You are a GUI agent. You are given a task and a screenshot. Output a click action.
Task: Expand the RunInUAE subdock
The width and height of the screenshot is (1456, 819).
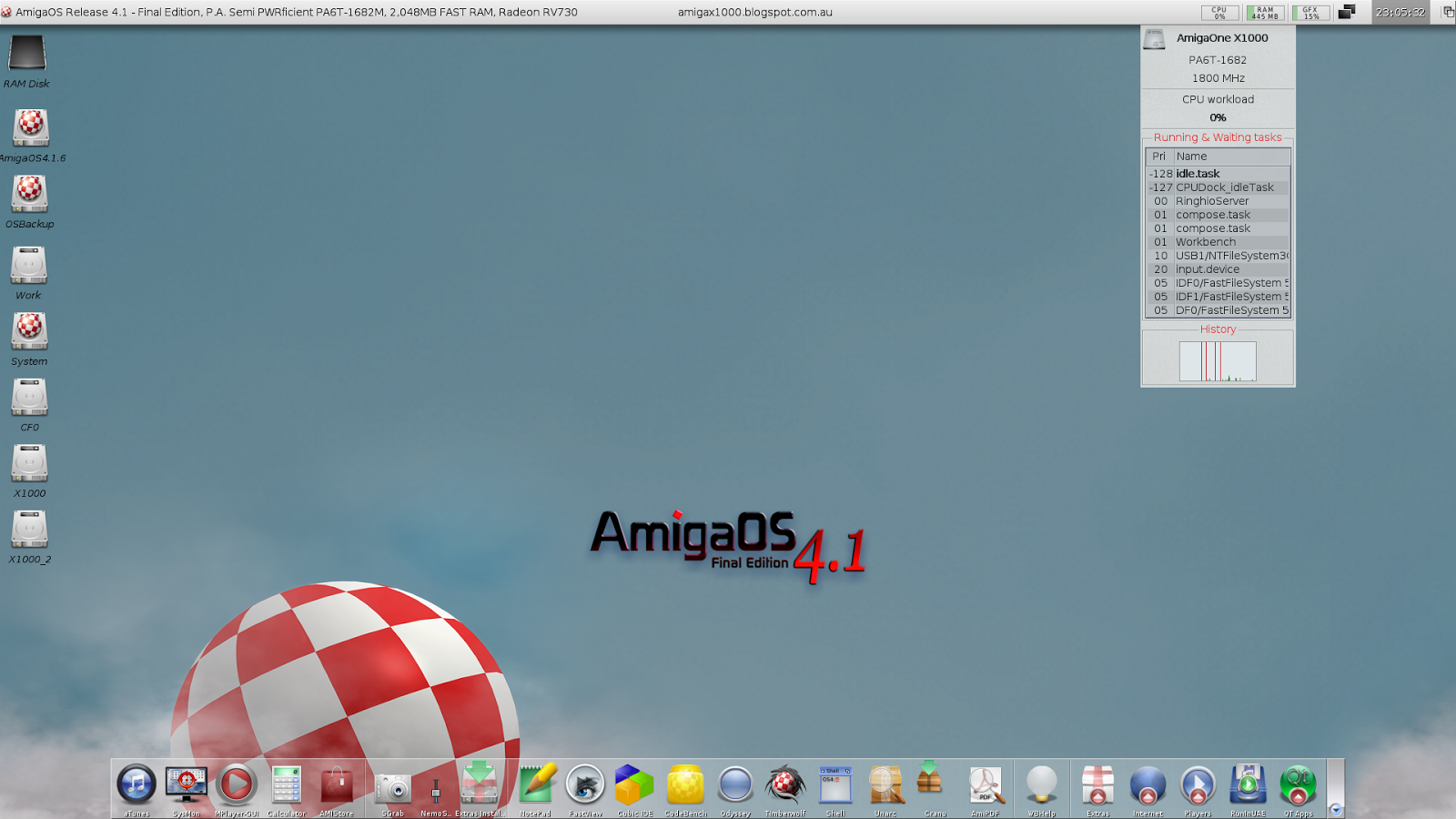tap(1248, 784)
